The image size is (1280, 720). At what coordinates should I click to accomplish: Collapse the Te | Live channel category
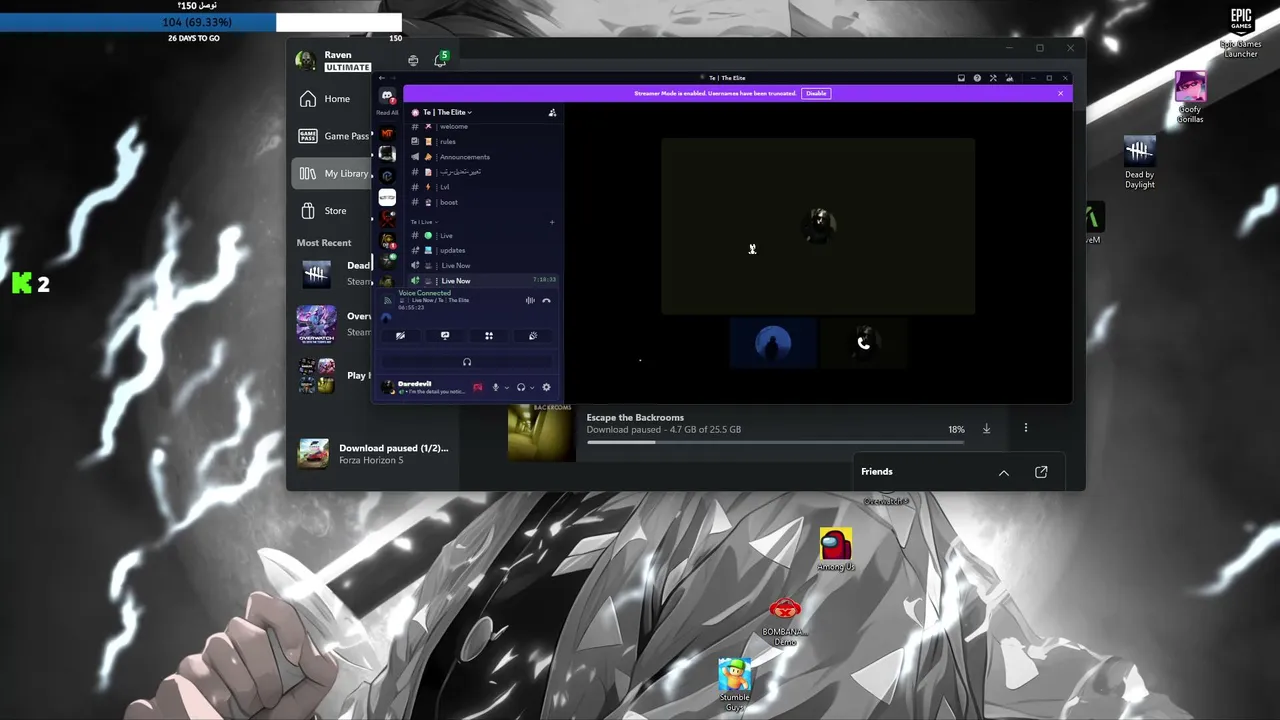pos(423,222)
